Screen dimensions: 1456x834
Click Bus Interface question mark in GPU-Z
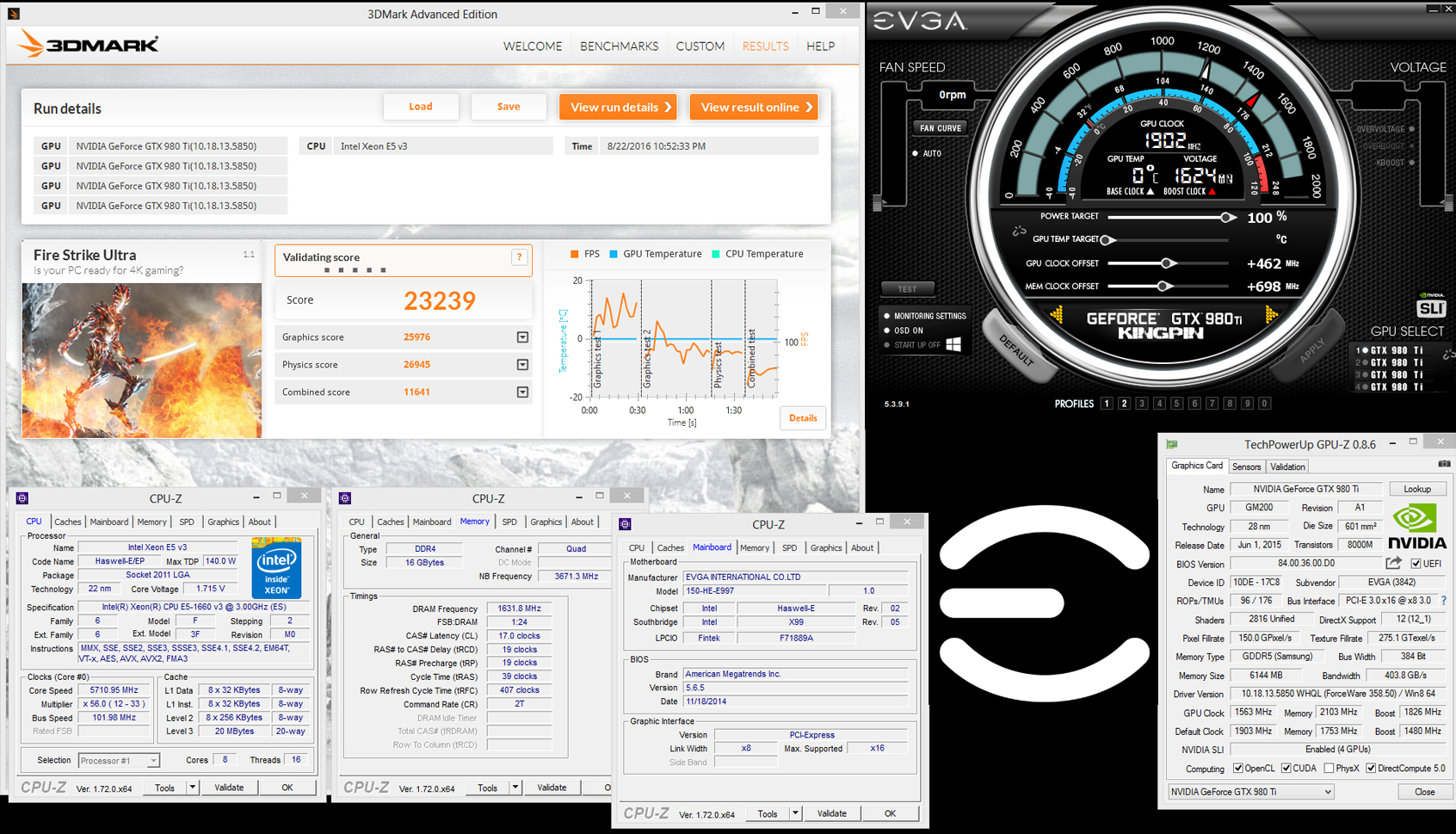coord(1444,601)
